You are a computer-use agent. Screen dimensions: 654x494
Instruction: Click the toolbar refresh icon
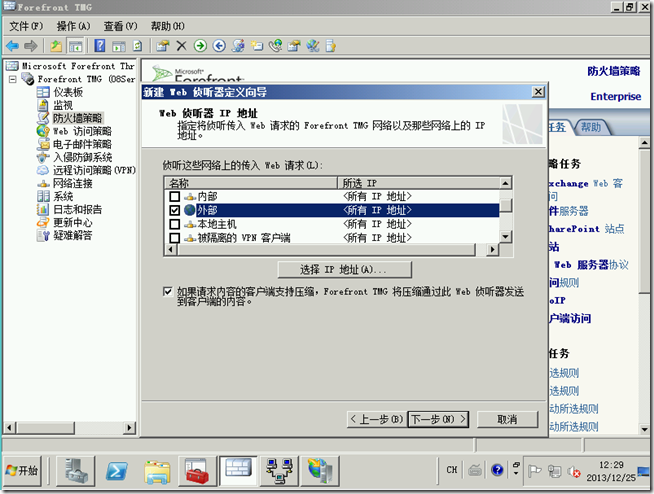pos(137,45)
